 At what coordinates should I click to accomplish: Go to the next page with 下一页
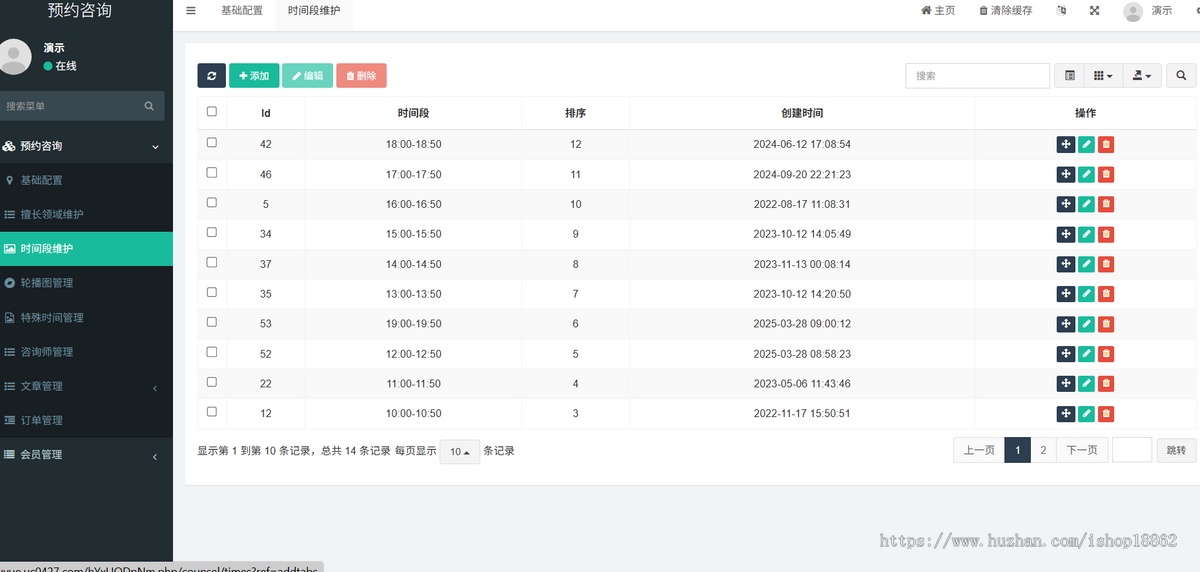point(1082,451)
